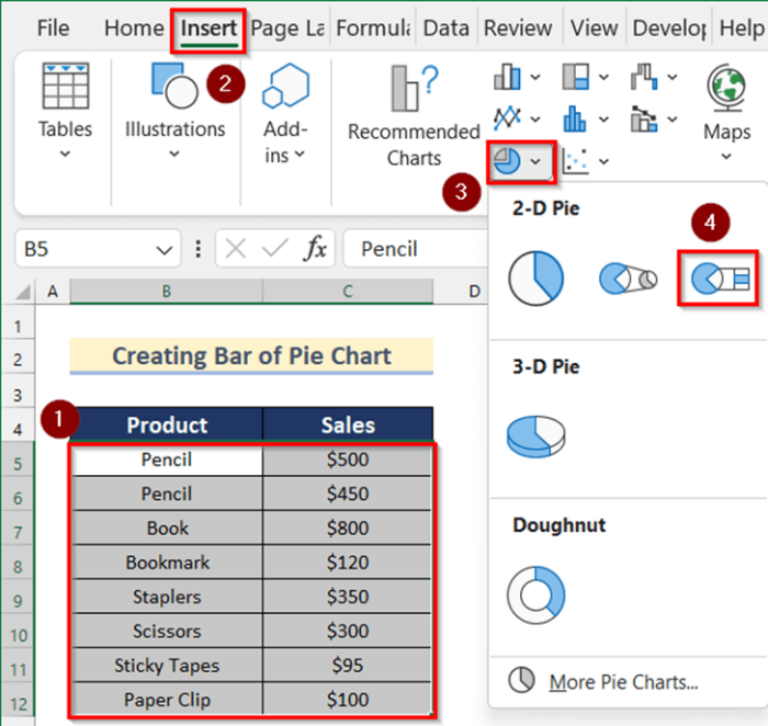This screenshot has height=726, width=768.
Task: Open More Pie Charts link
Action: [x=624, y=682]
